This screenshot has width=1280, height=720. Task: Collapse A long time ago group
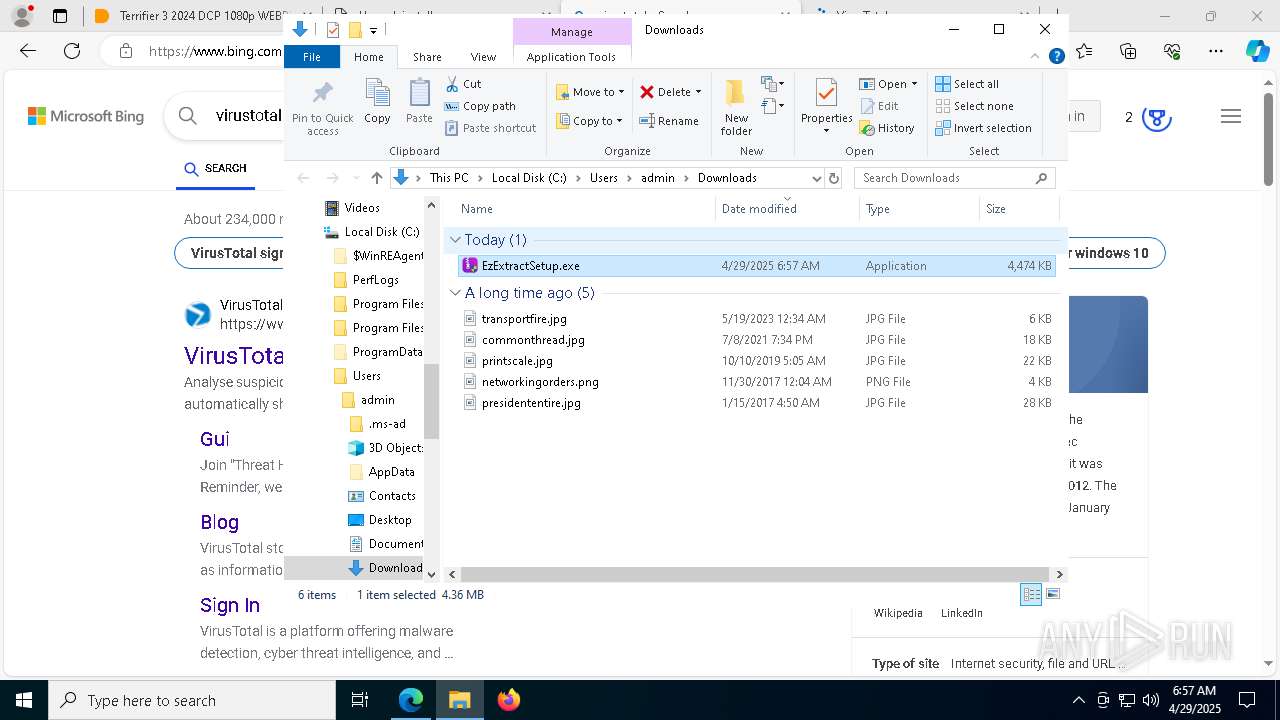pyautogui.click(x=455, y=293)
